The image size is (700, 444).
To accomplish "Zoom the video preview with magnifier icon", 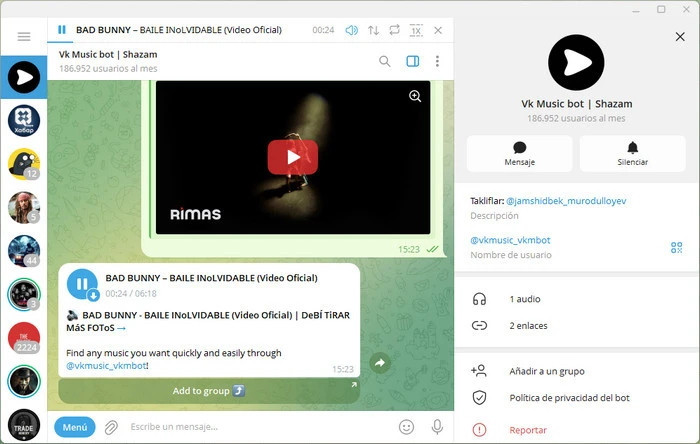I will (x=415, y=96).
